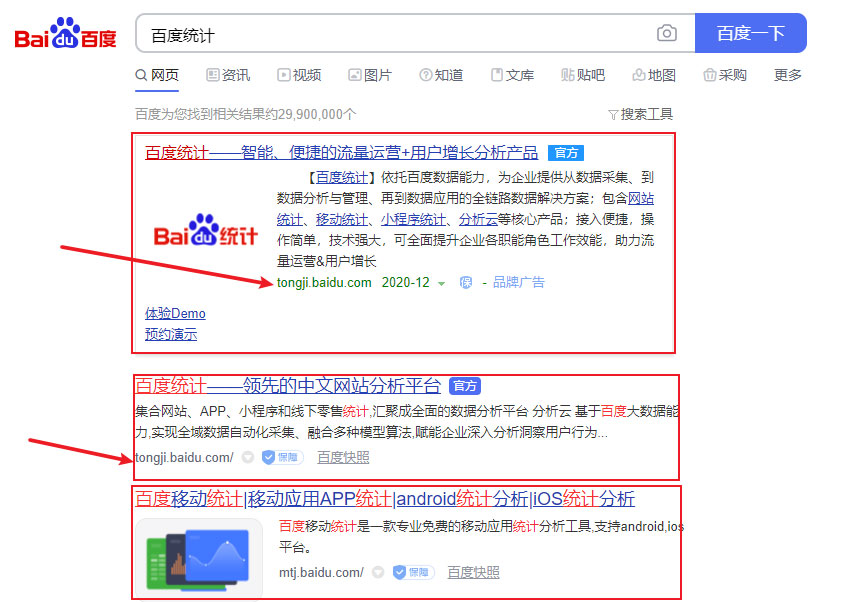Go to the 贴吧 tab
Image resolution: width=850 pixels, height=602 pixels.
tap(583, 75)
